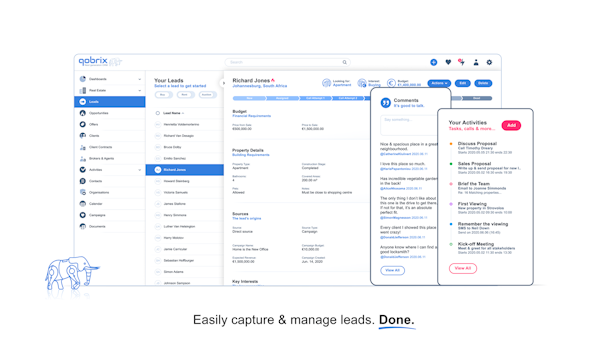This screenshot has height=360, width=600.
Task: Open the Clients sidebar icon
Action: pyautogui.click(x=83, y=136)
